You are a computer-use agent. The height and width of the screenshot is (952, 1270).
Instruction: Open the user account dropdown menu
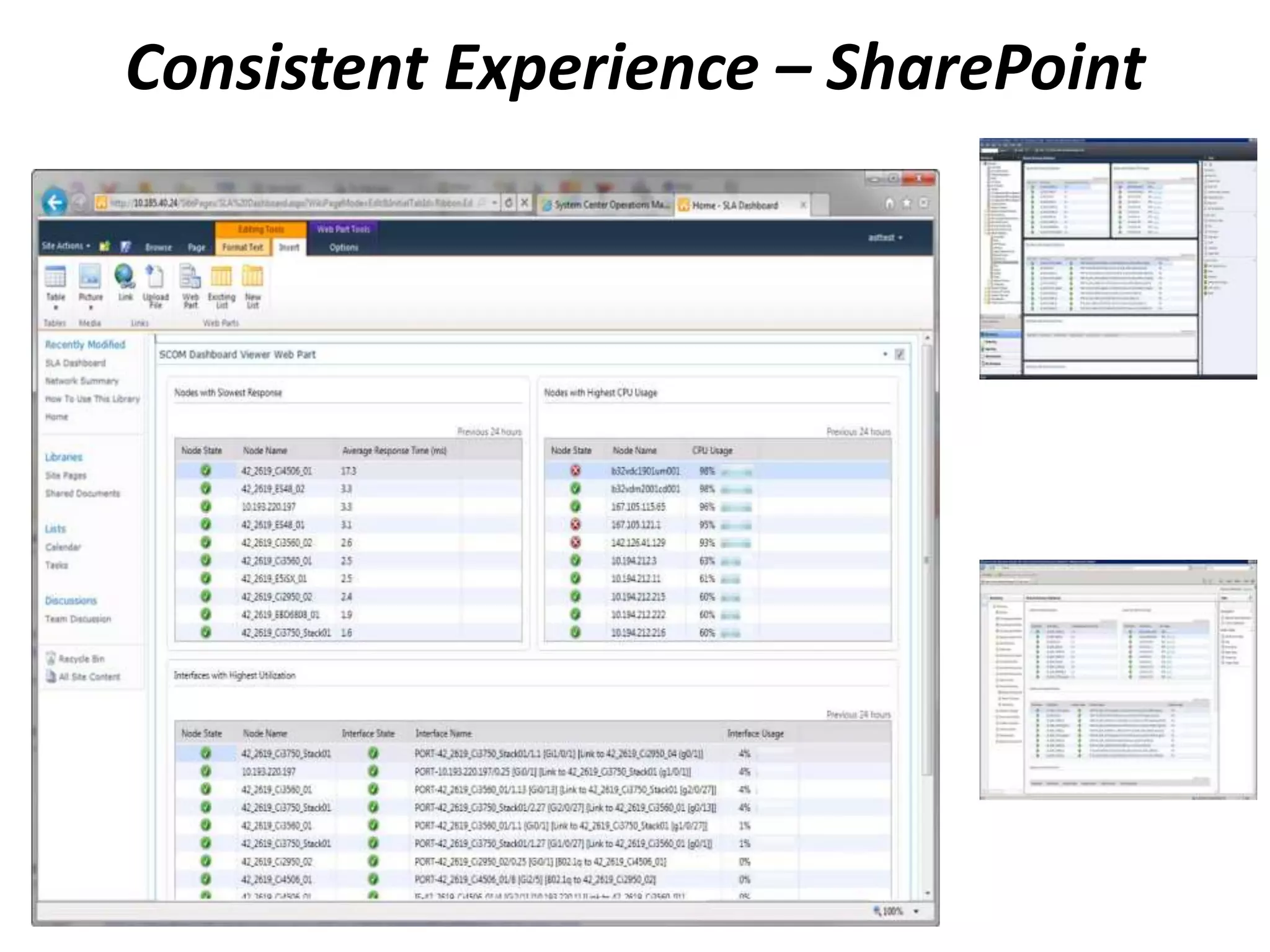885,237
